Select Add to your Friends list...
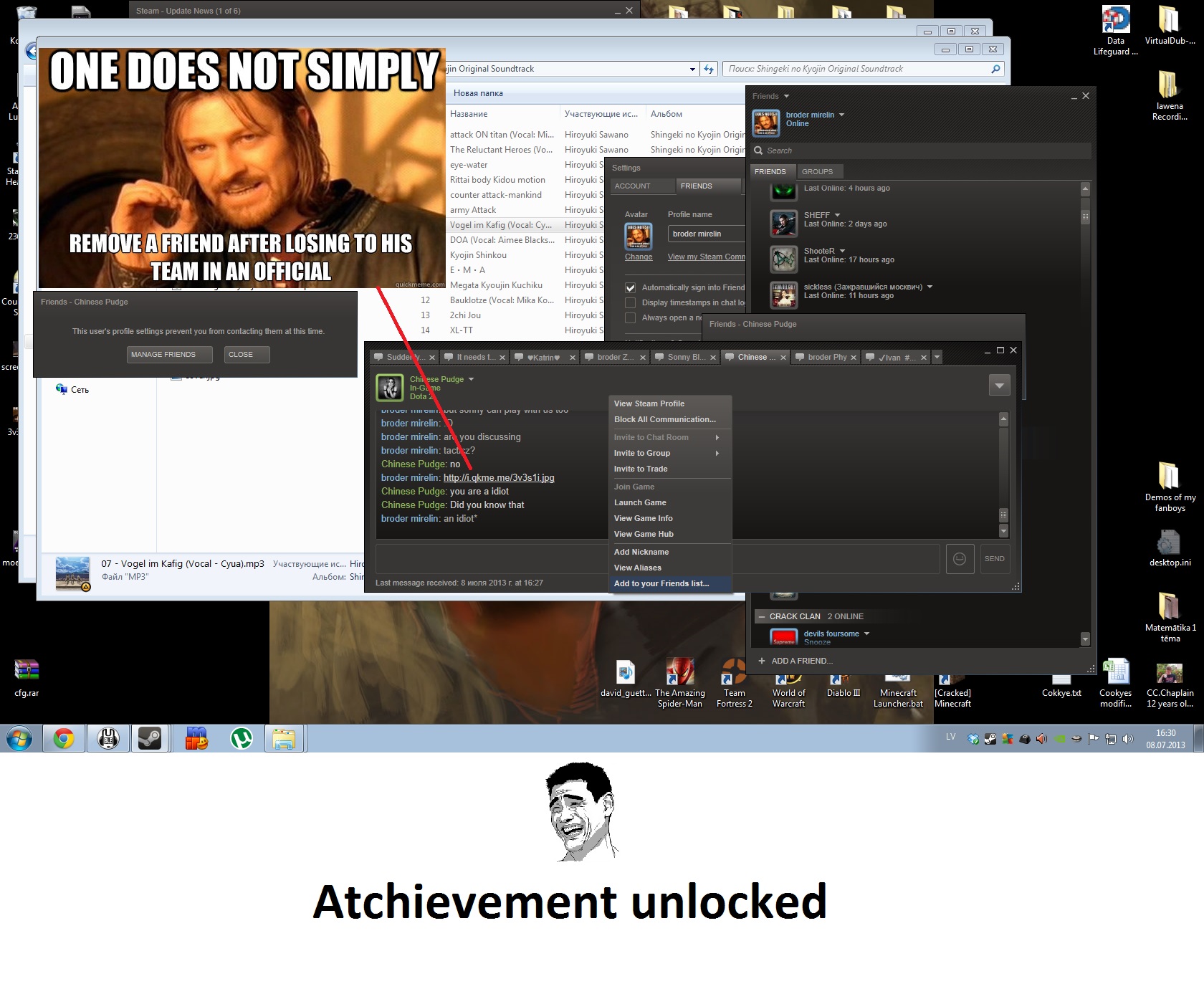The height and width of the screenshot is (994, 1204). (x=670, y=583)
